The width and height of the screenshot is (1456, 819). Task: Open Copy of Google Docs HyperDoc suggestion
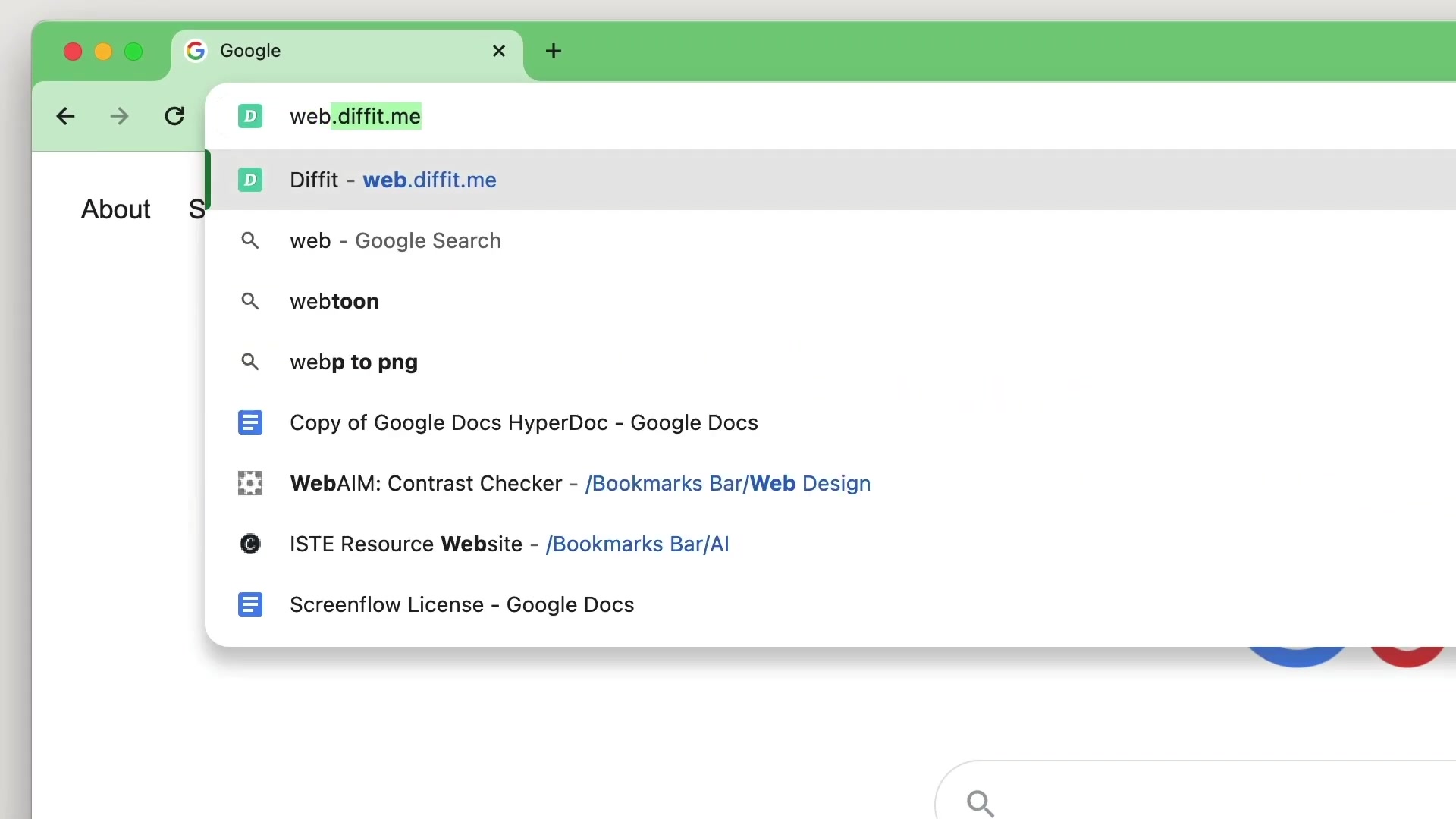(x=830, y=422)
